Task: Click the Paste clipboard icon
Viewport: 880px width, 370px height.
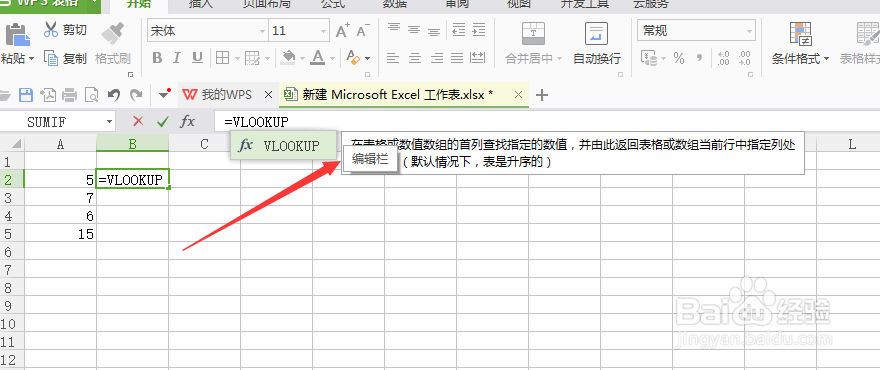Action: coord(17,34)
